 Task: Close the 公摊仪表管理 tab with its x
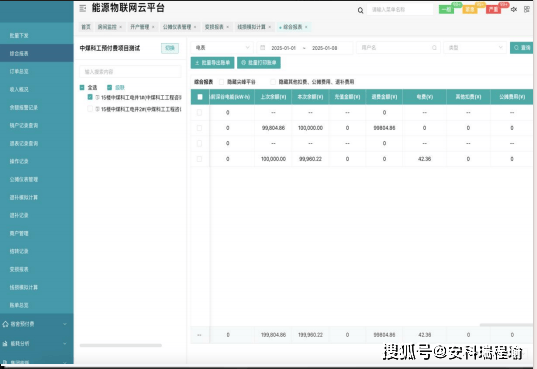click(x=195, y=27)
